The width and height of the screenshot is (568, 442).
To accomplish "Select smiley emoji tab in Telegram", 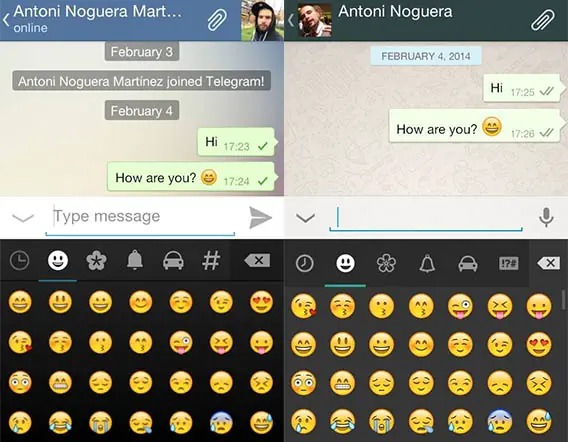I will [58, 260].
